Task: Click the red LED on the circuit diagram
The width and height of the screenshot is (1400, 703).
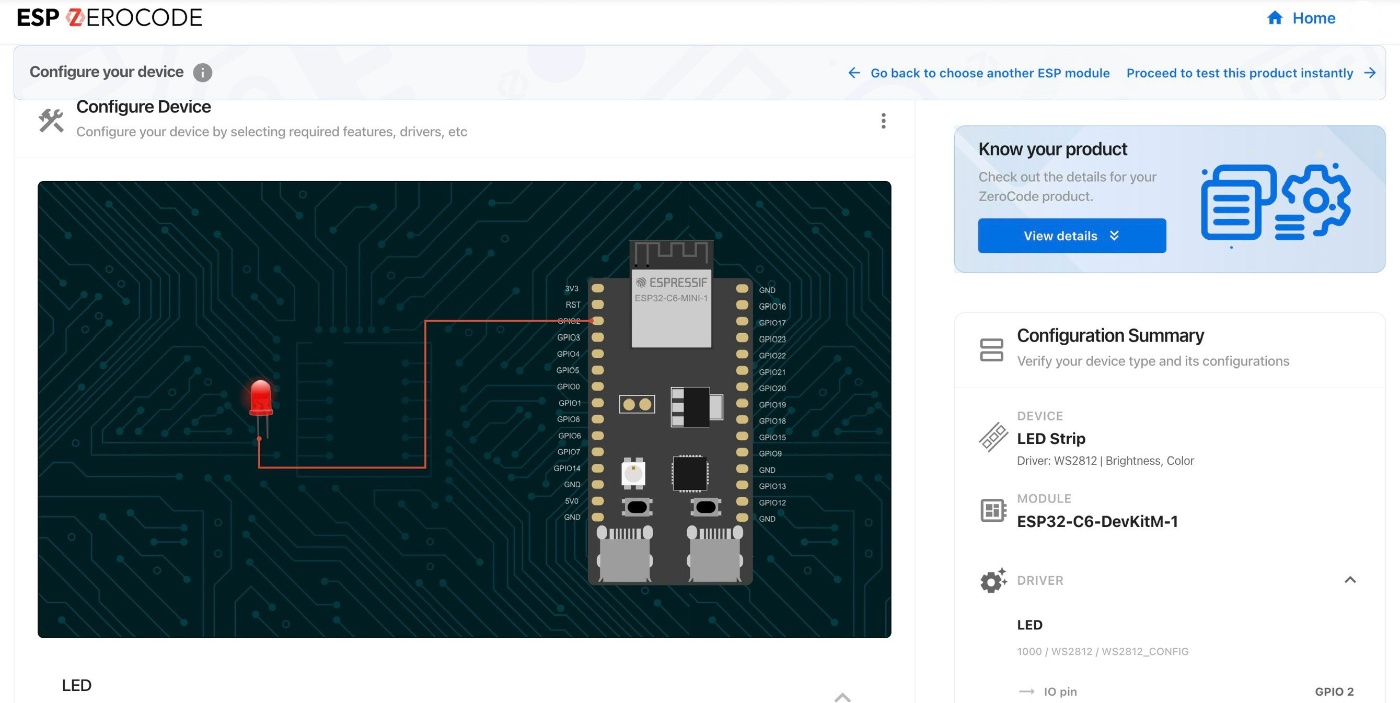Action: [x=261, y=398]
